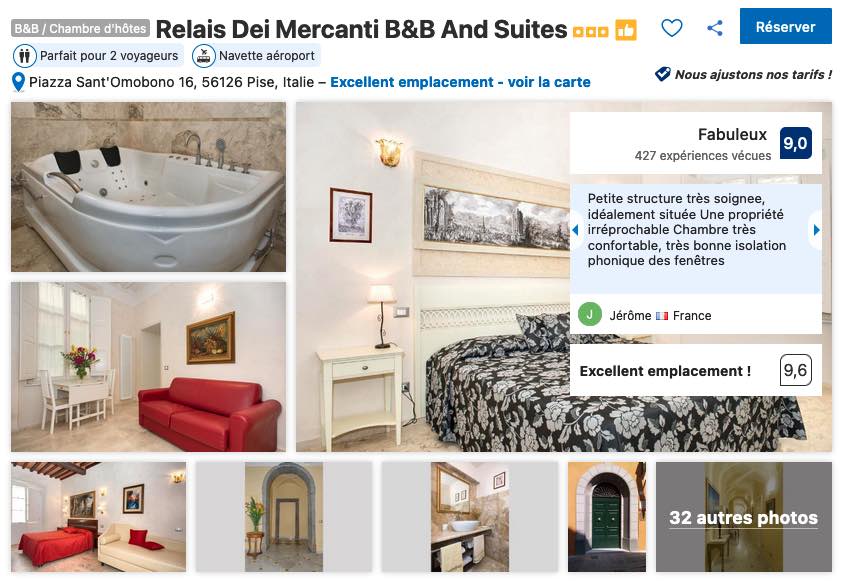Open 32 autres photos gallery

(743, 517)
